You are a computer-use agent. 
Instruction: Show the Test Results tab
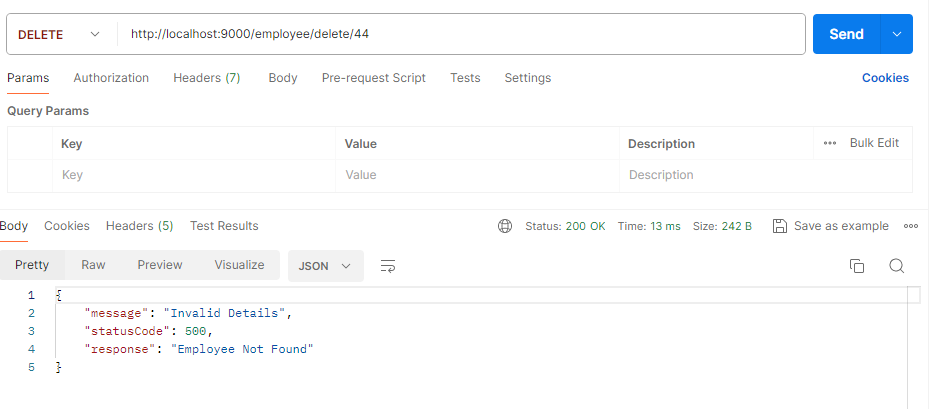coord(224,226)
